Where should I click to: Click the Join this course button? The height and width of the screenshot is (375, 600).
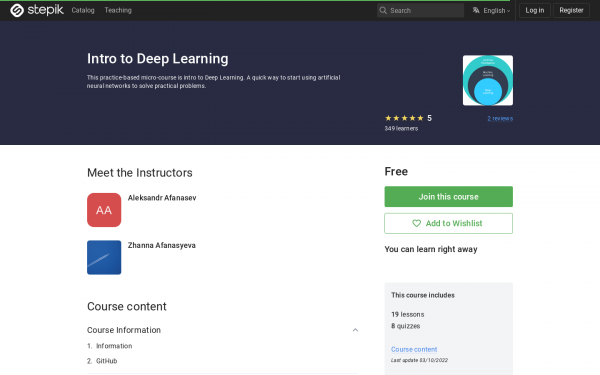448,197
